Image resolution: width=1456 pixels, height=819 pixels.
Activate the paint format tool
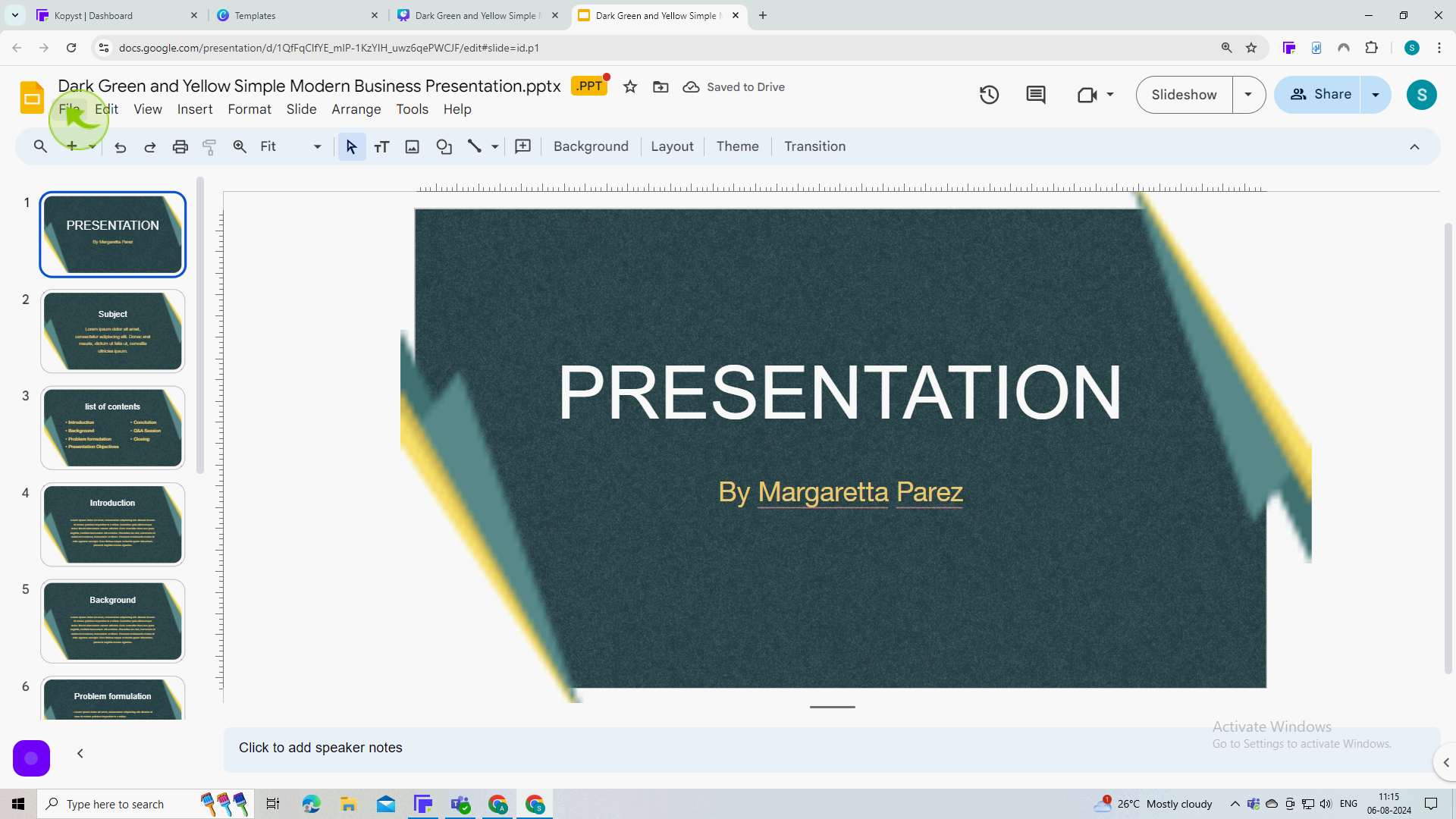(x=210, y=147)
